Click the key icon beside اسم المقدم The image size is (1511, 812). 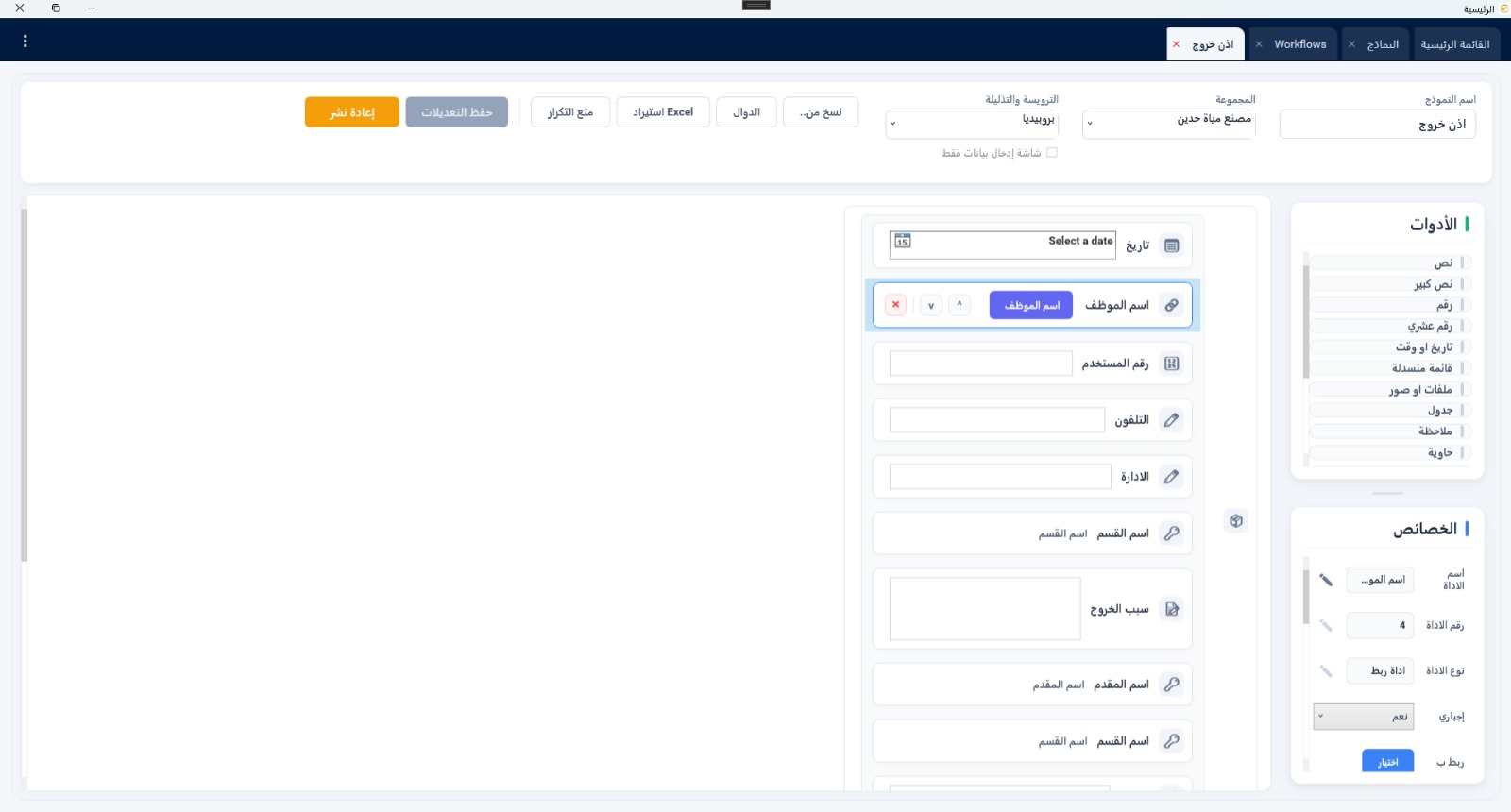[1172, 685]
